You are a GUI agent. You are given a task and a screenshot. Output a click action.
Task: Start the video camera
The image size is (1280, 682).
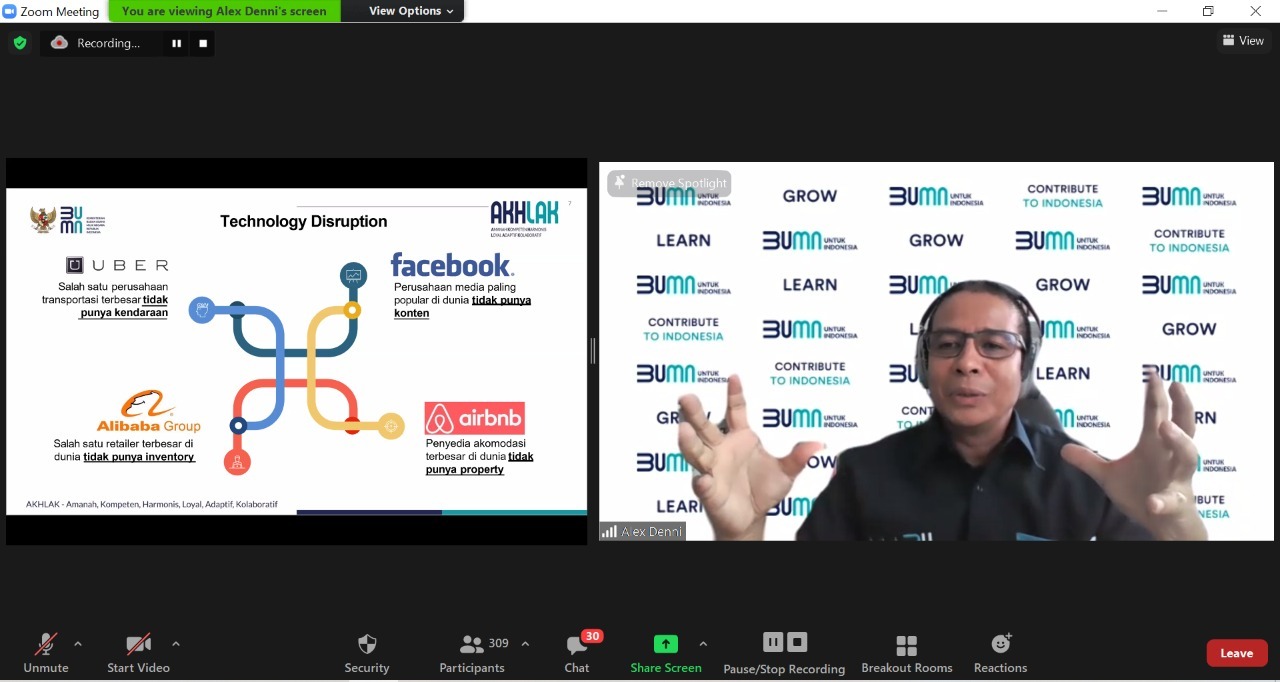tap(138, 652)
